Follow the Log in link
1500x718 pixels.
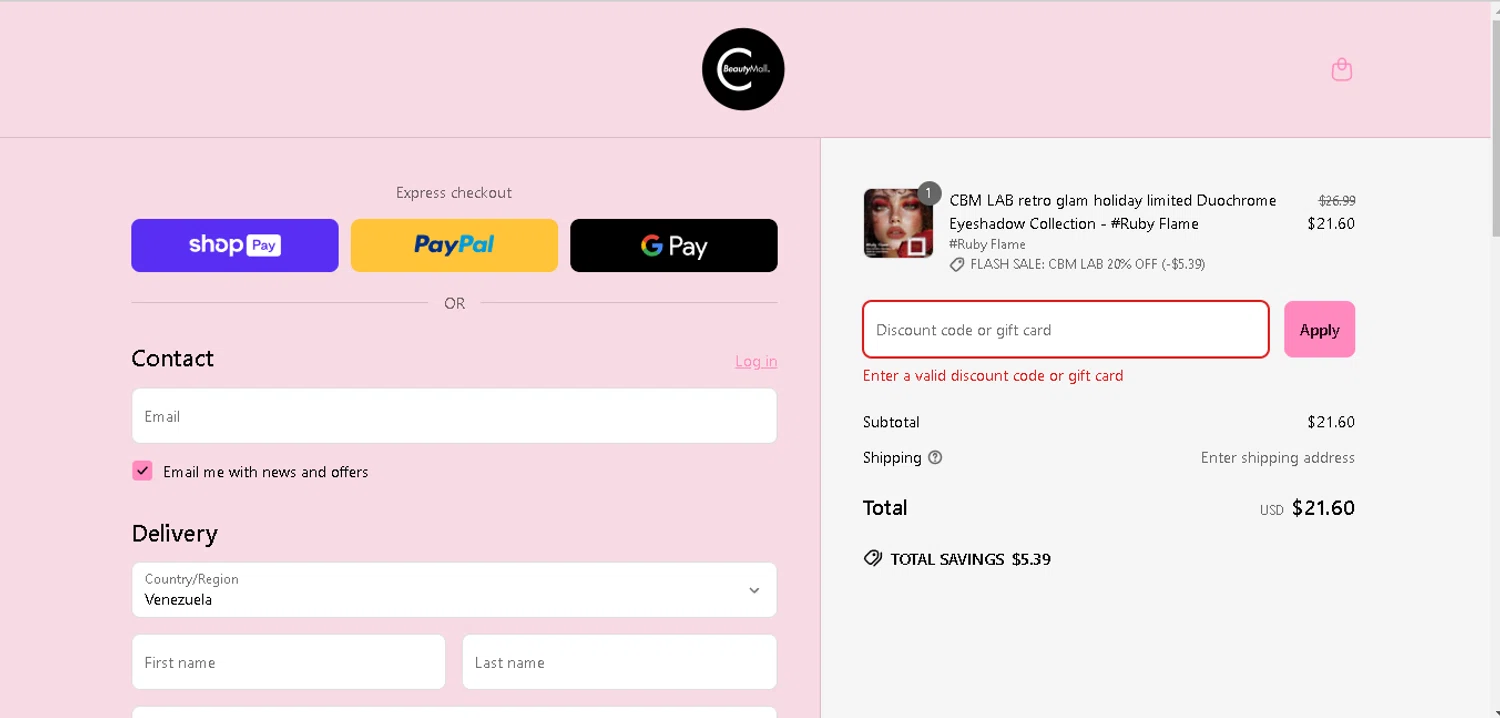point(756,361)
